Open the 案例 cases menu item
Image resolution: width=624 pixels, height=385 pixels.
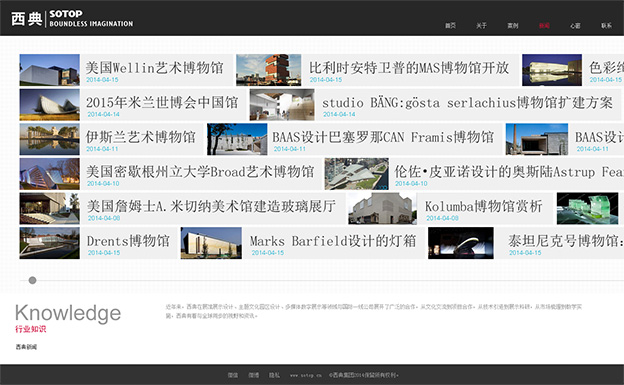coord(513,25)
